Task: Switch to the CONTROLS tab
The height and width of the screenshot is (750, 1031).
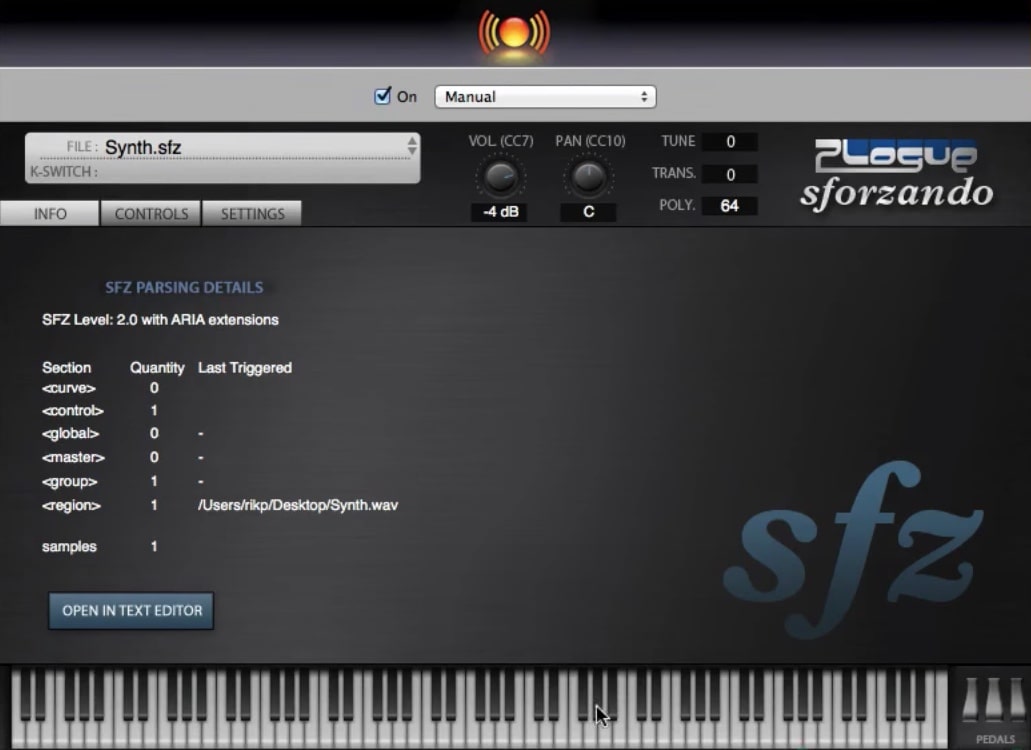Action: [150, 213]
